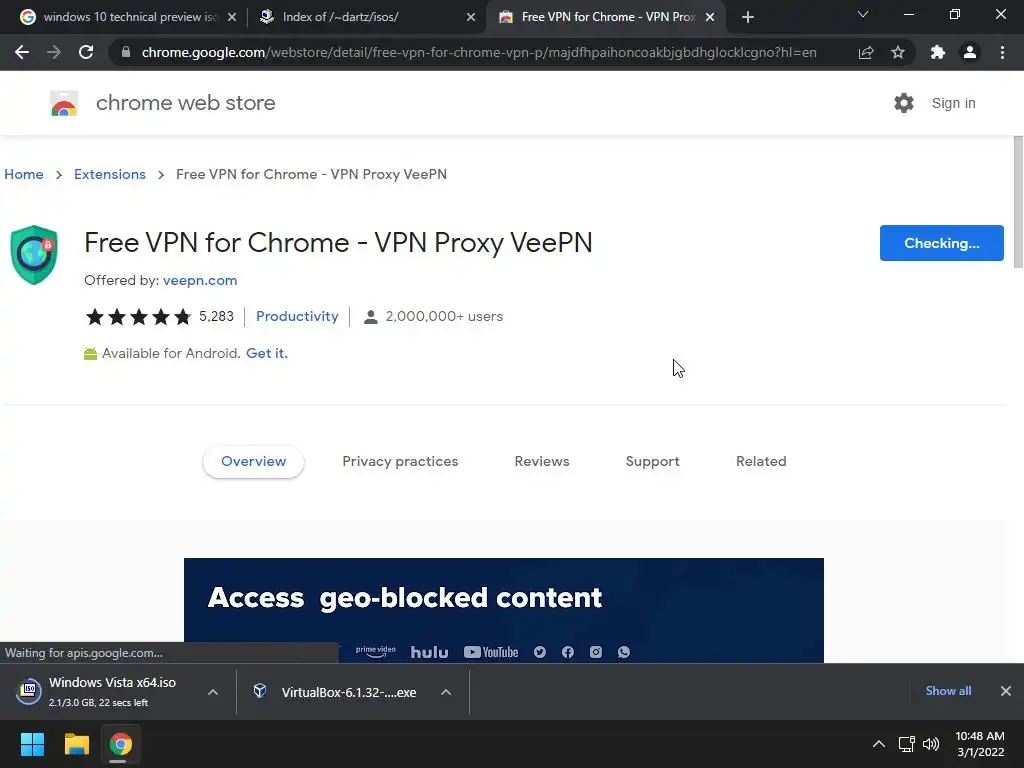Click the Get it Android link

[x=266, y=353]
